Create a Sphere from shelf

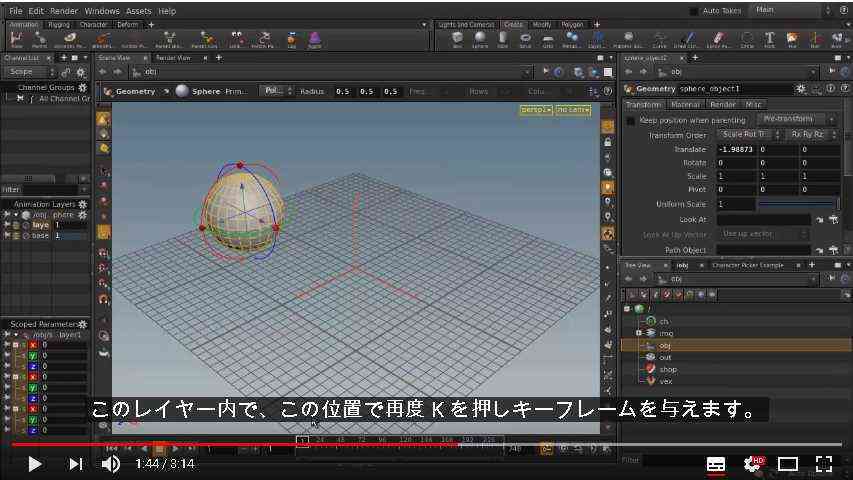480,39
